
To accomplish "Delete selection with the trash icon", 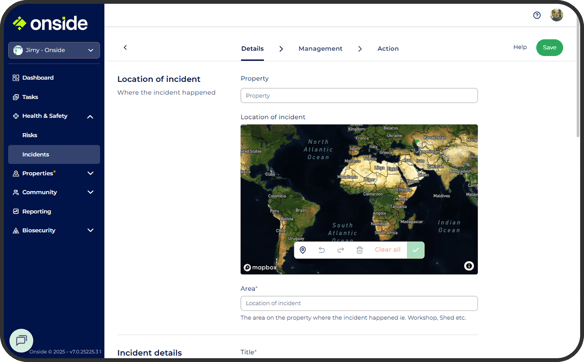I will pos(359,250).
